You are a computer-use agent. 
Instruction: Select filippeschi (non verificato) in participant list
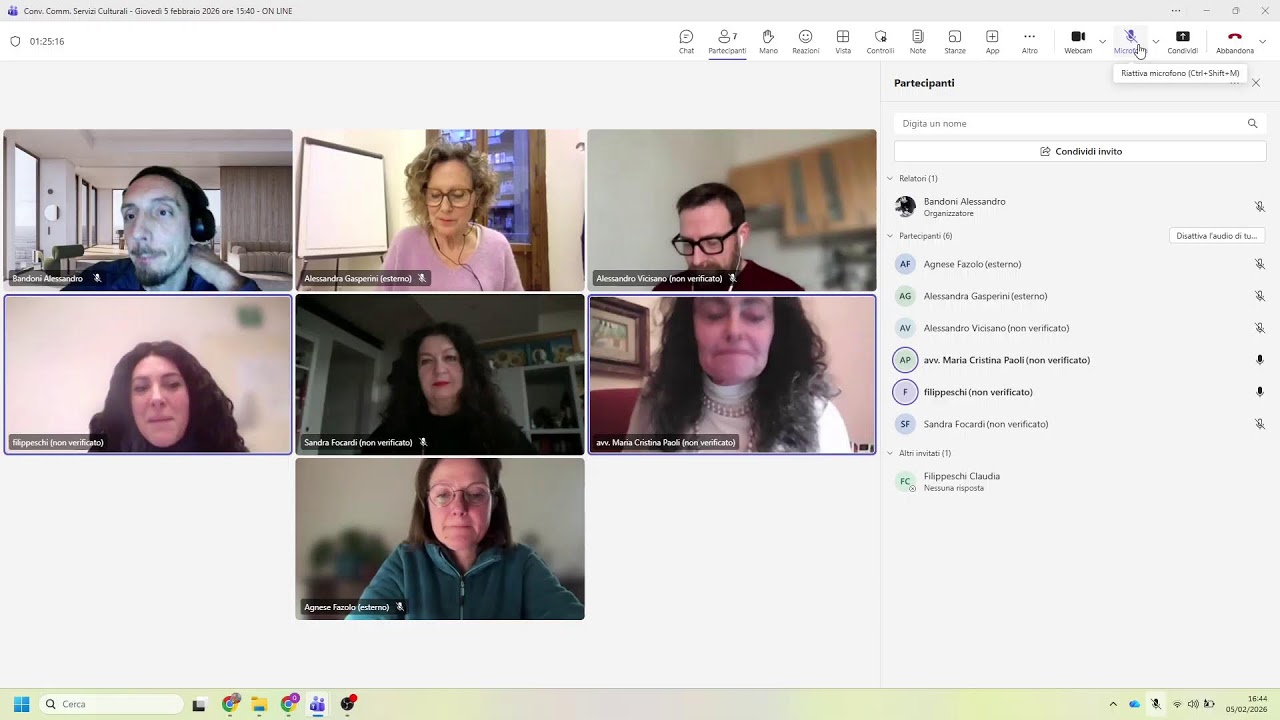[x=1080, y=392]
